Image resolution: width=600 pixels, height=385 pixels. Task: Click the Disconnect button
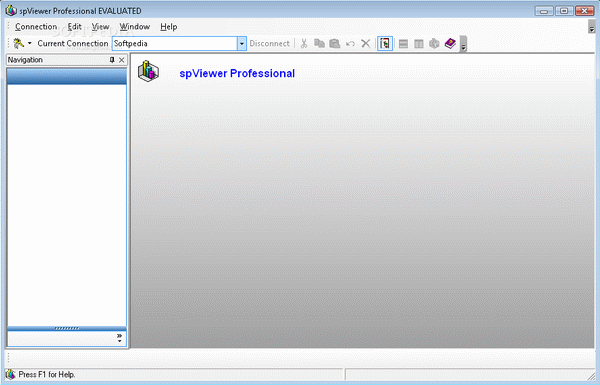[269, 44]
